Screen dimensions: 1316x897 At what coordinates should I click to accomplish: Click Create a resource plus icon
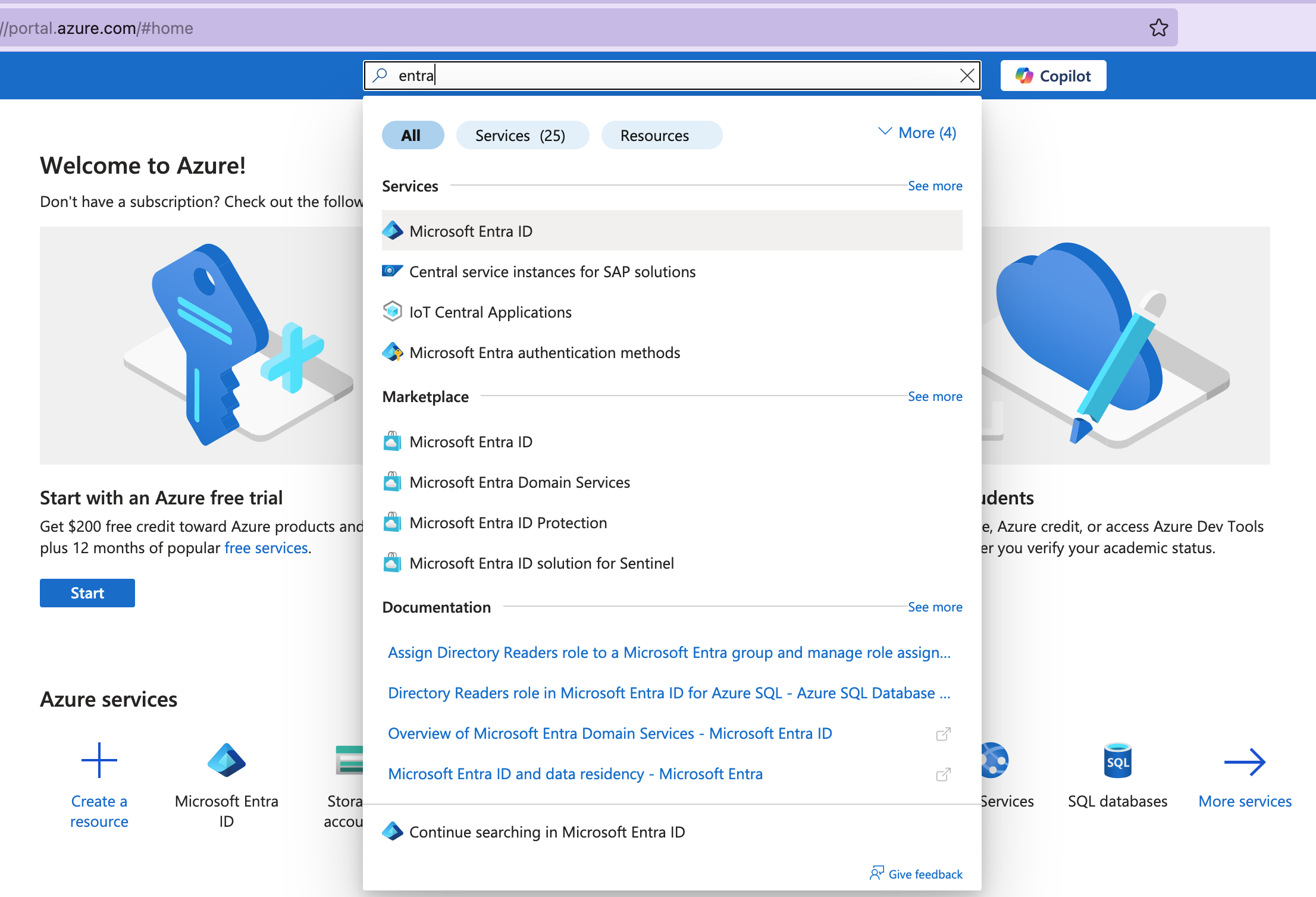click(x=99, y=761)
